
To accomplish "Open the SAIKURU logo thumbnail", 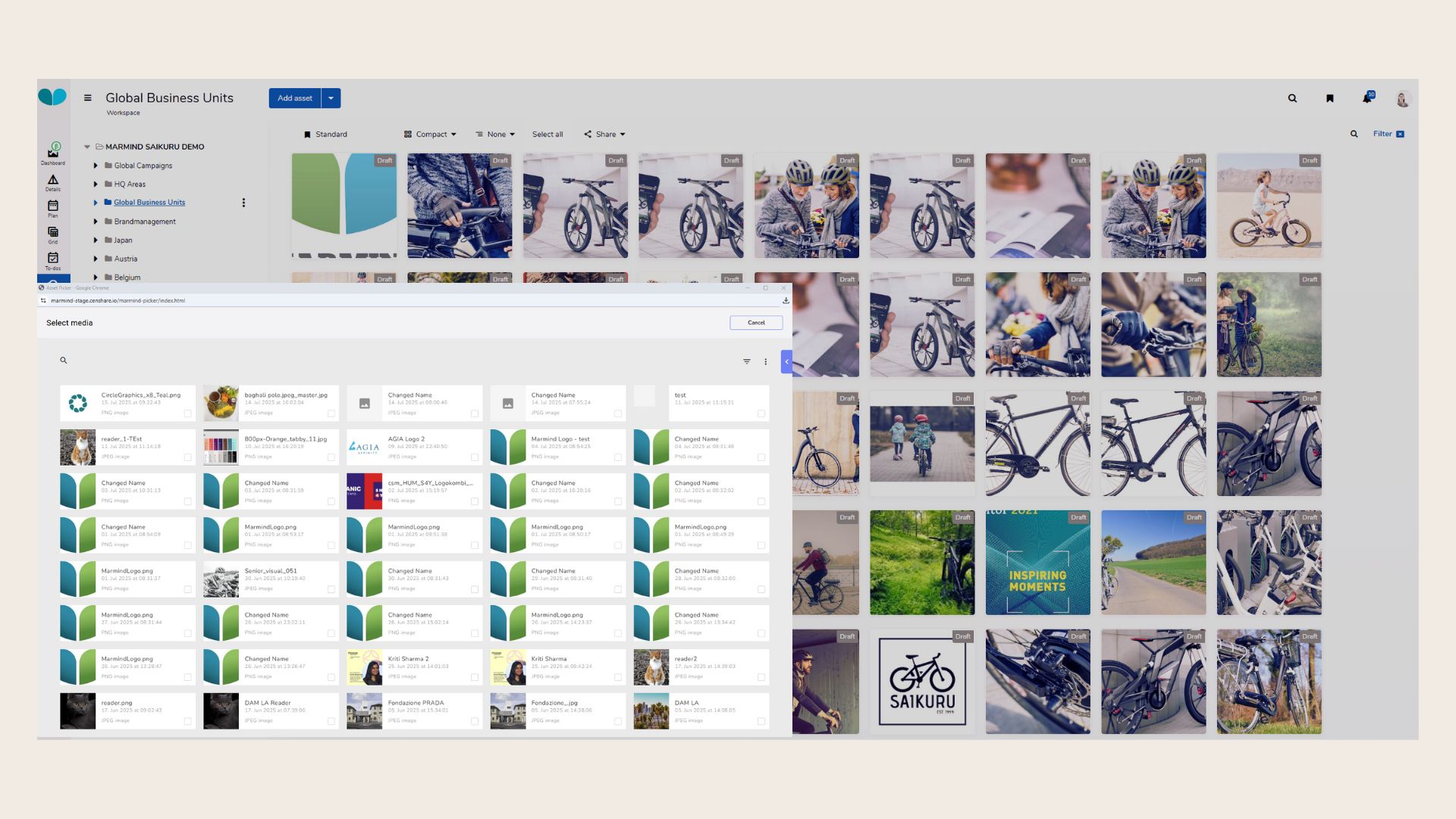I will coord(922,681).
